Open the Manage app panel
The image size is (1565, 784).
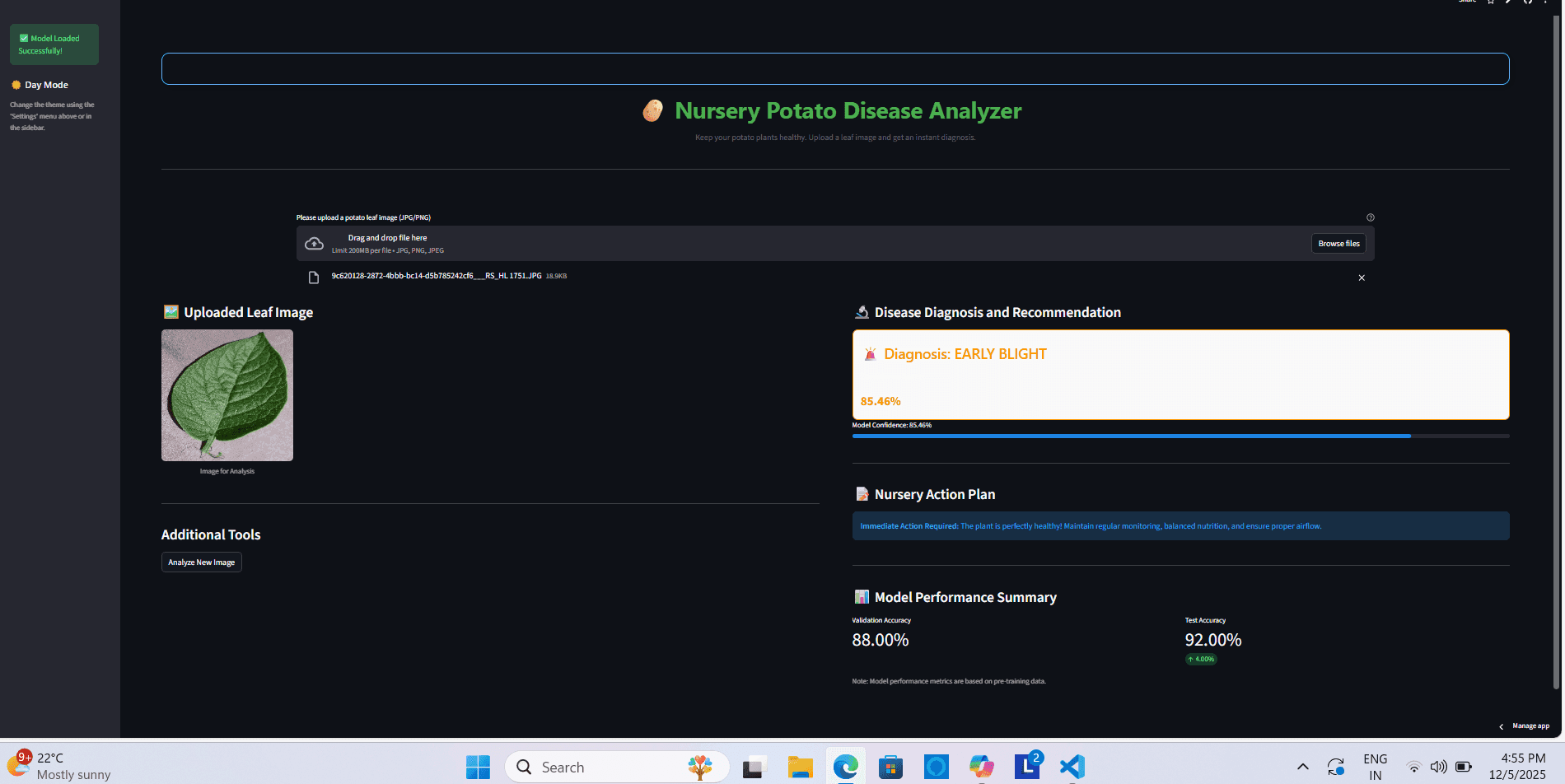[1530, 726]
